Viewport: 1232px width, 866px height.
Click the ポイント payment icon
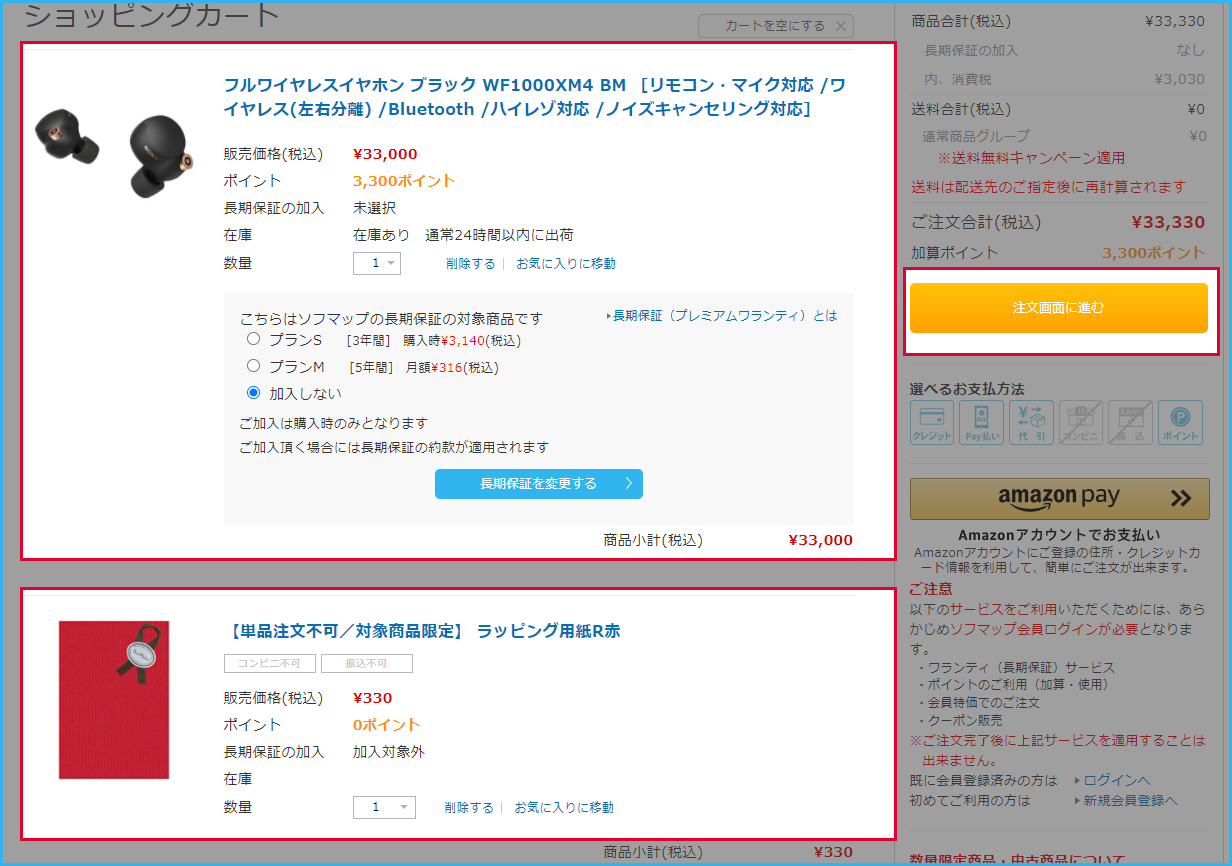[1180, 423]
